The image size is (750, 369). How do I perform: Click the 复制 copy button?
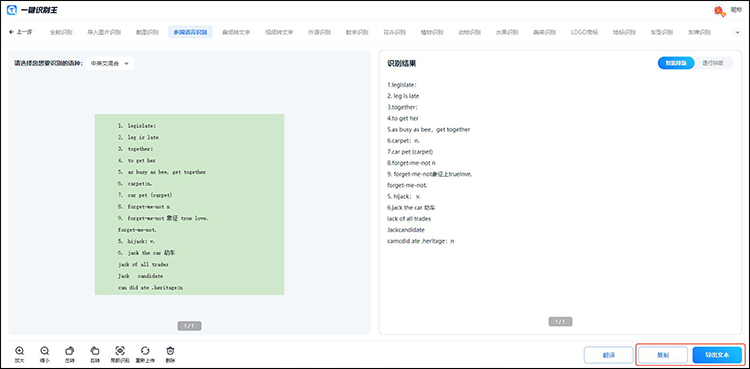(662, 355)
